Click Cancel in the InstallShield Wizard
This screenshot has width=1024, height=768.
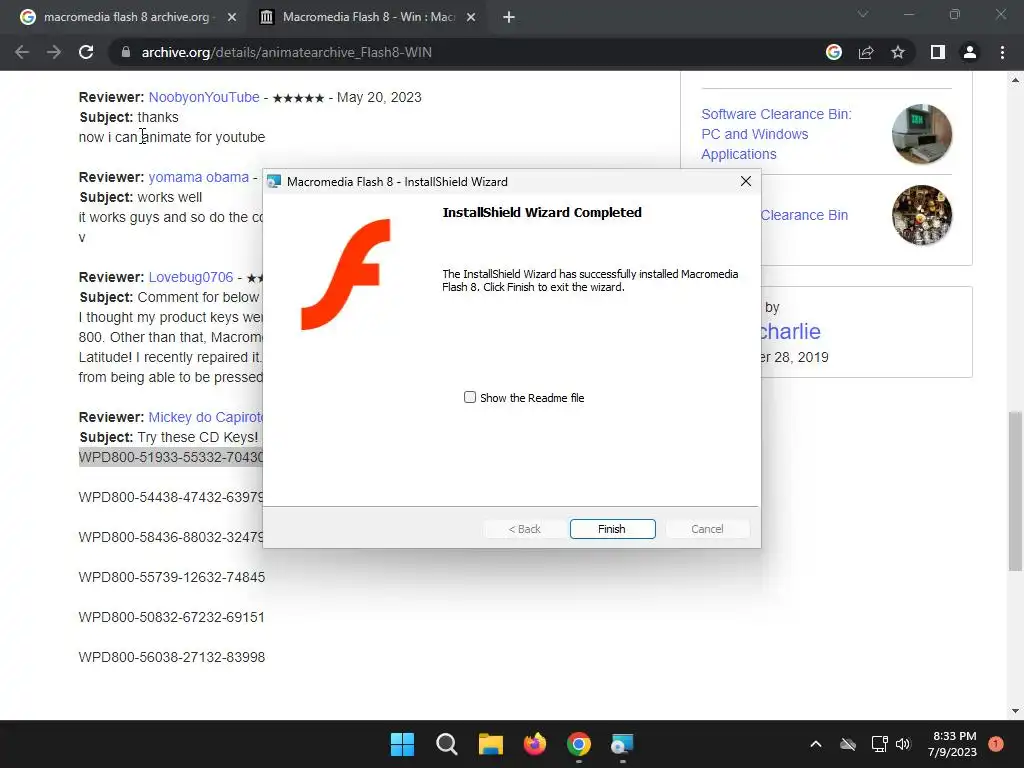point(707,529)
